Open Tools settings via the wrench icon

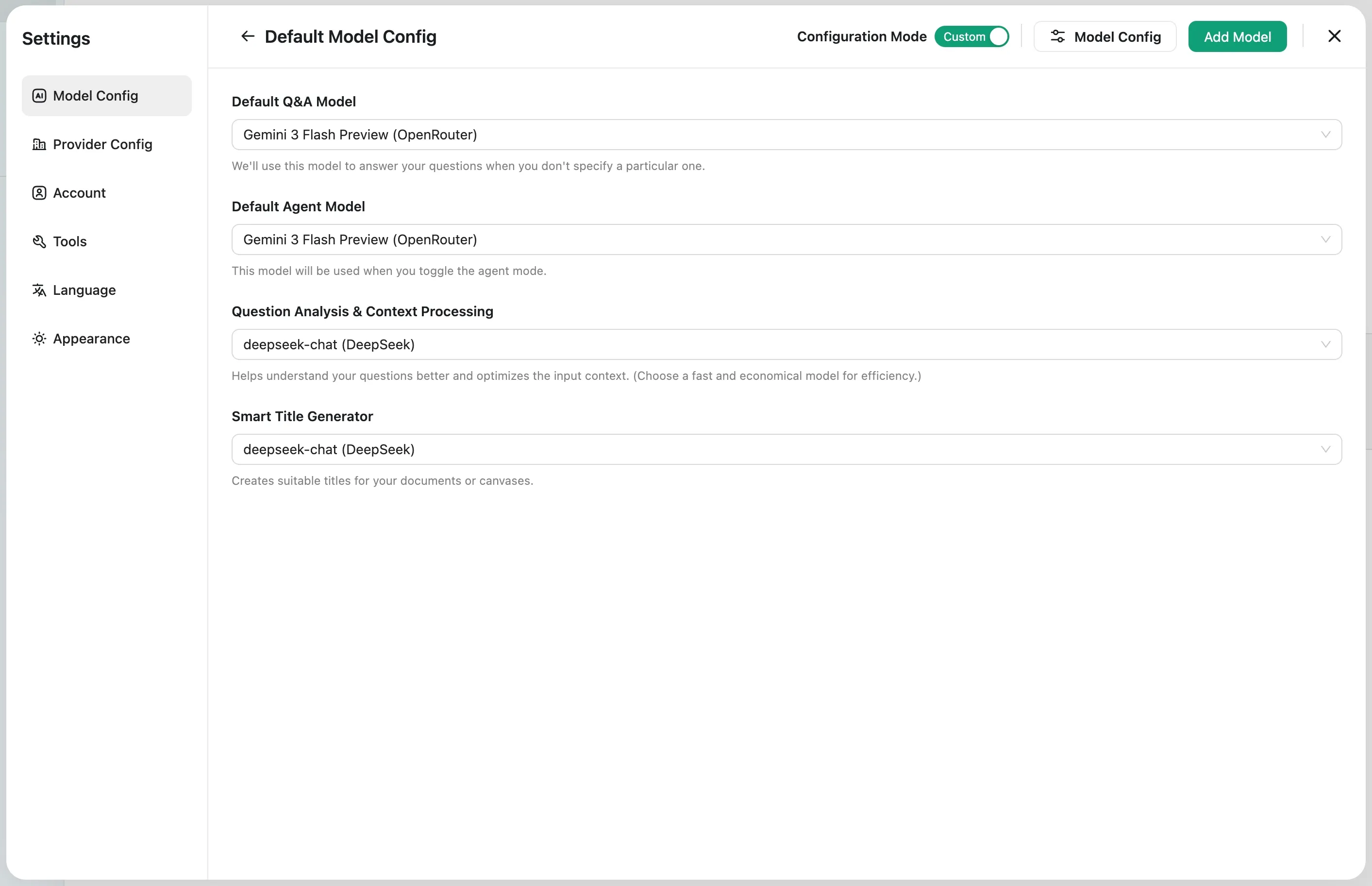click(x=38, y=241)
